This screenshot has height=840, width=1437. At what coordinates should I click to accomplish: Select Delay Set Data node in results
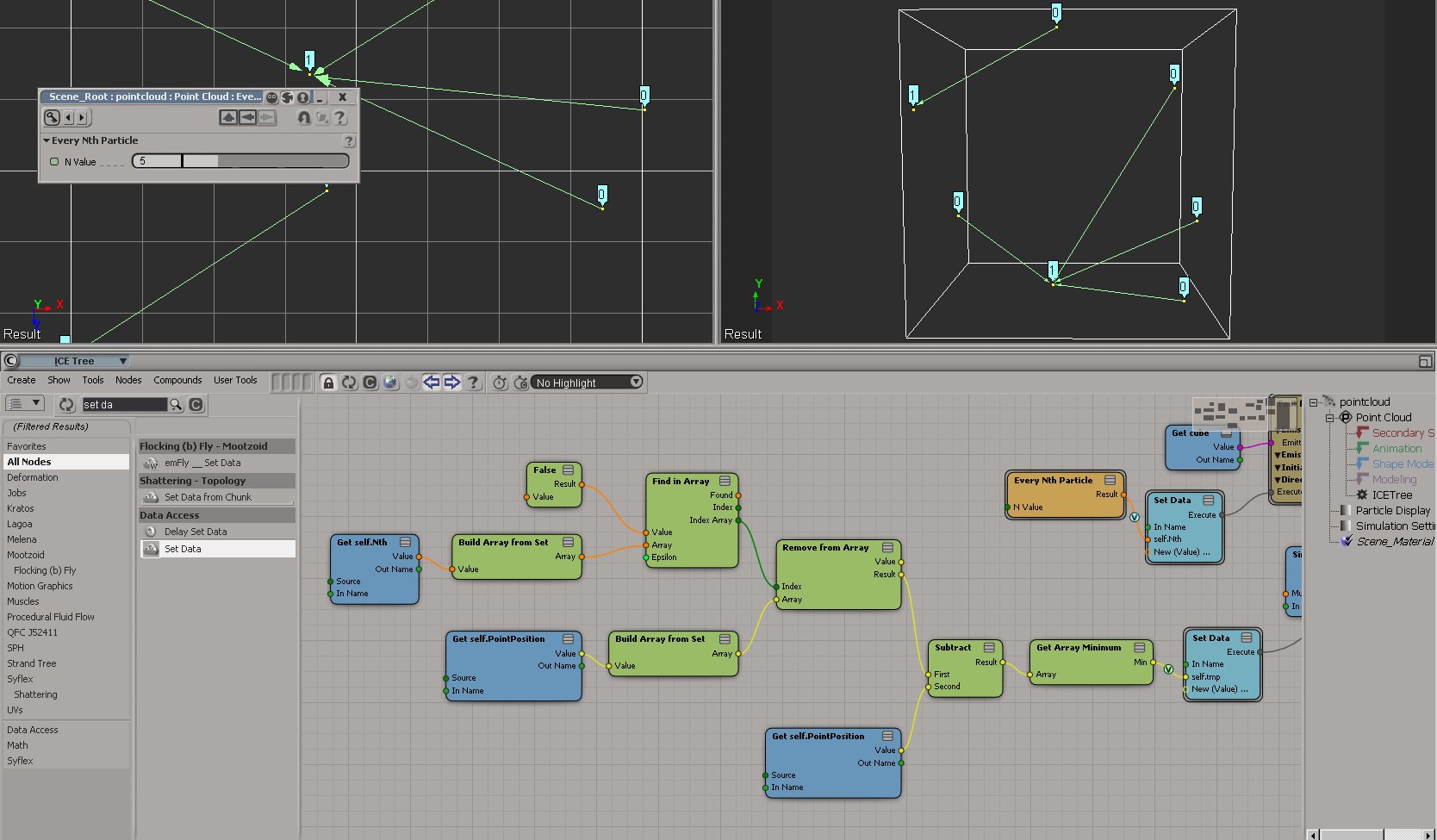(x=196, y=532)
